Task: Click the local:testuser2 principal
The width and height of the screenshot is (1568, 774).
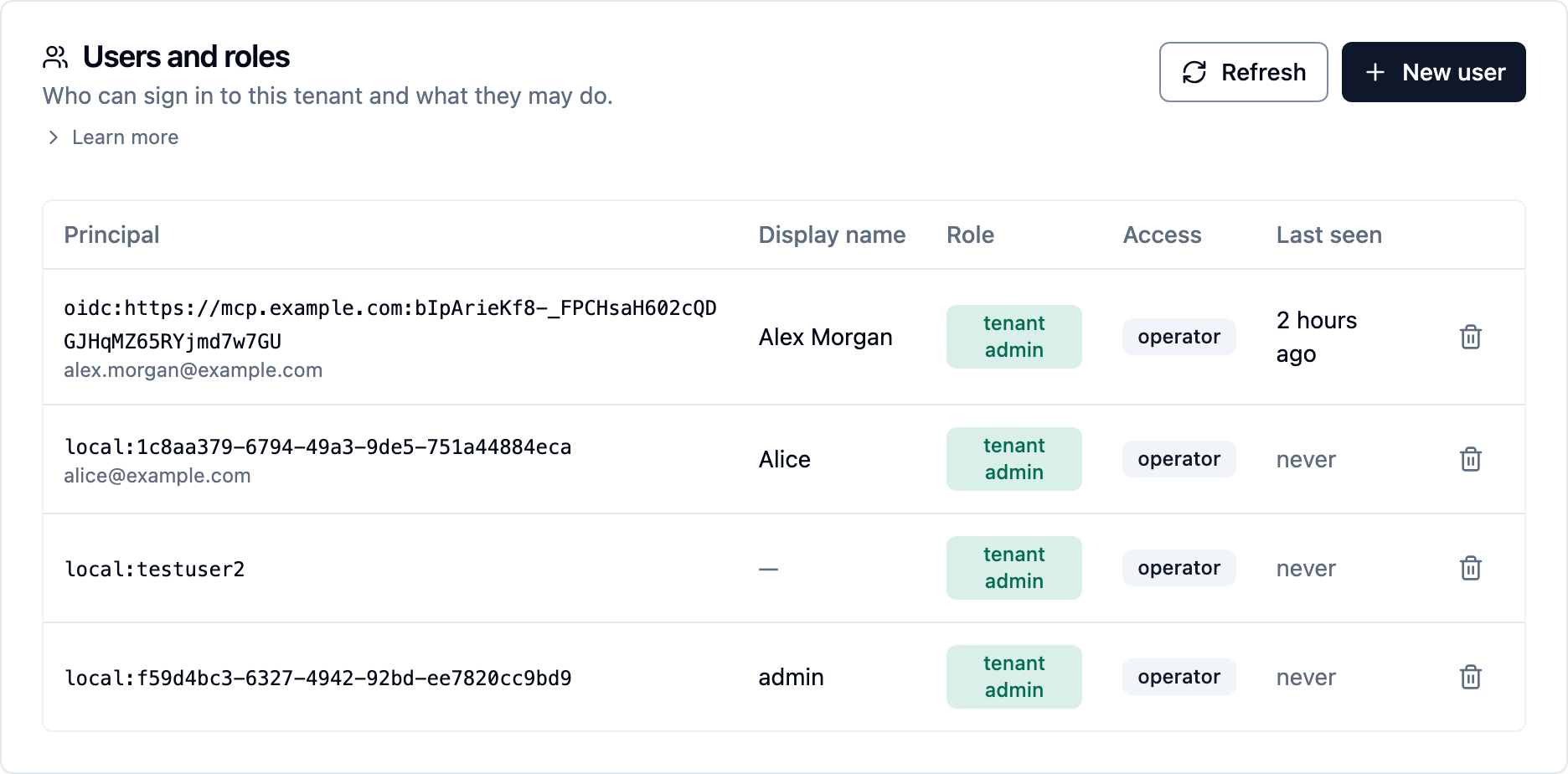Action: [155, 569]
